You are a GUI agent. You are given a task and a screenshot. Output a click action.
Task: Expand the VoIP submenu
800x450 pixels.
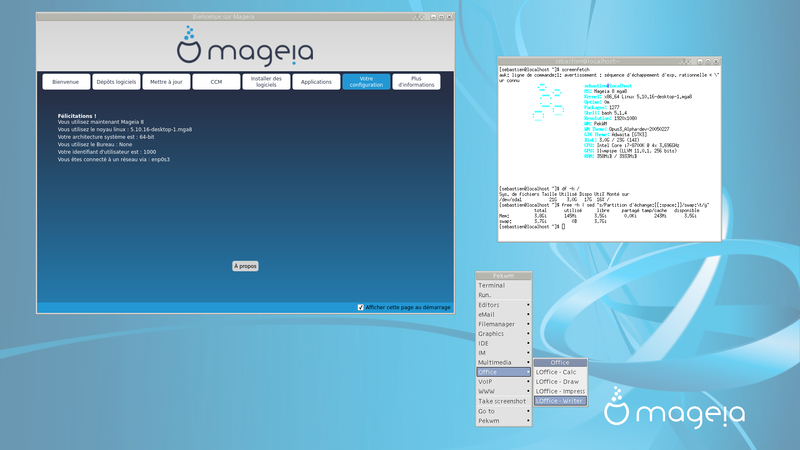point(504,382)
